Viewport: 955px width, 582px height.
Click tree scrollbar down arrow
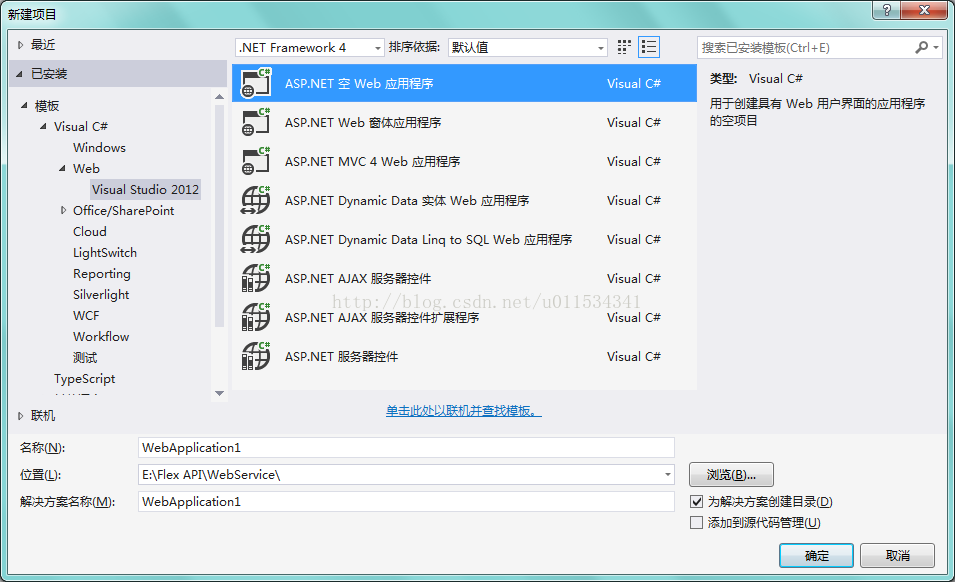point(219,393)
